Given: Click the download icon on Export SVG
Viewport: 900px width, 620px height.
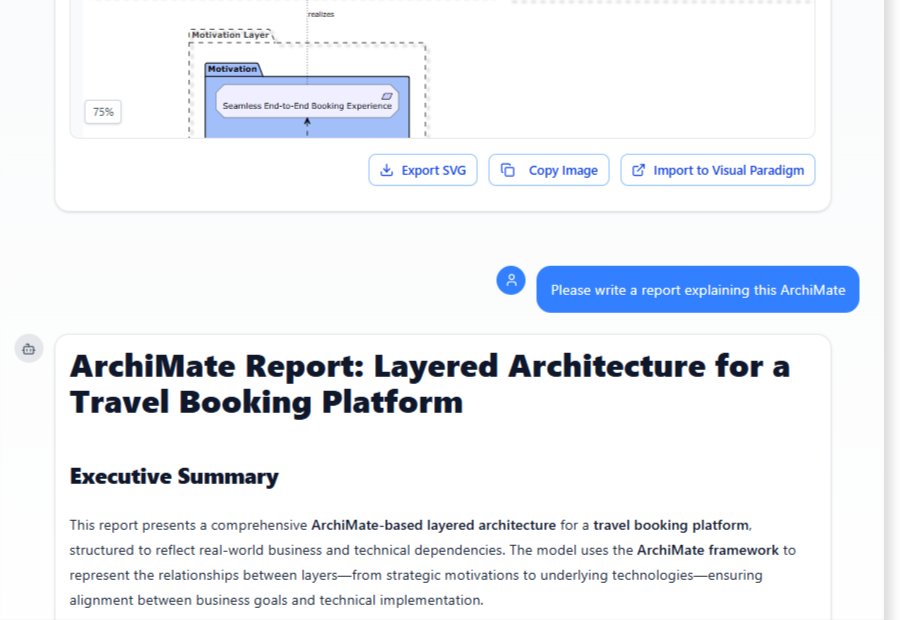Looking at the screenshot, I should click(x=386, y=170).
